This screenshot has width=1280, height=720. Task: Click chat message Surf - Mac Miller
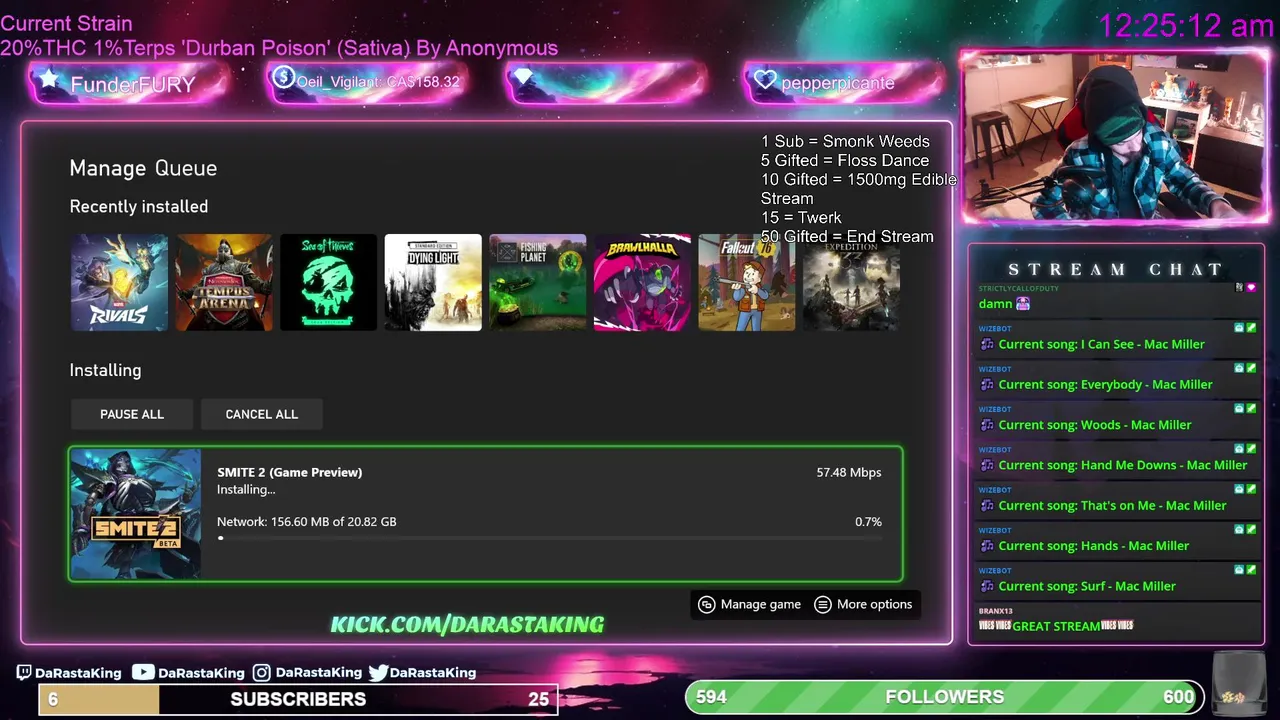coord(1087,586)
